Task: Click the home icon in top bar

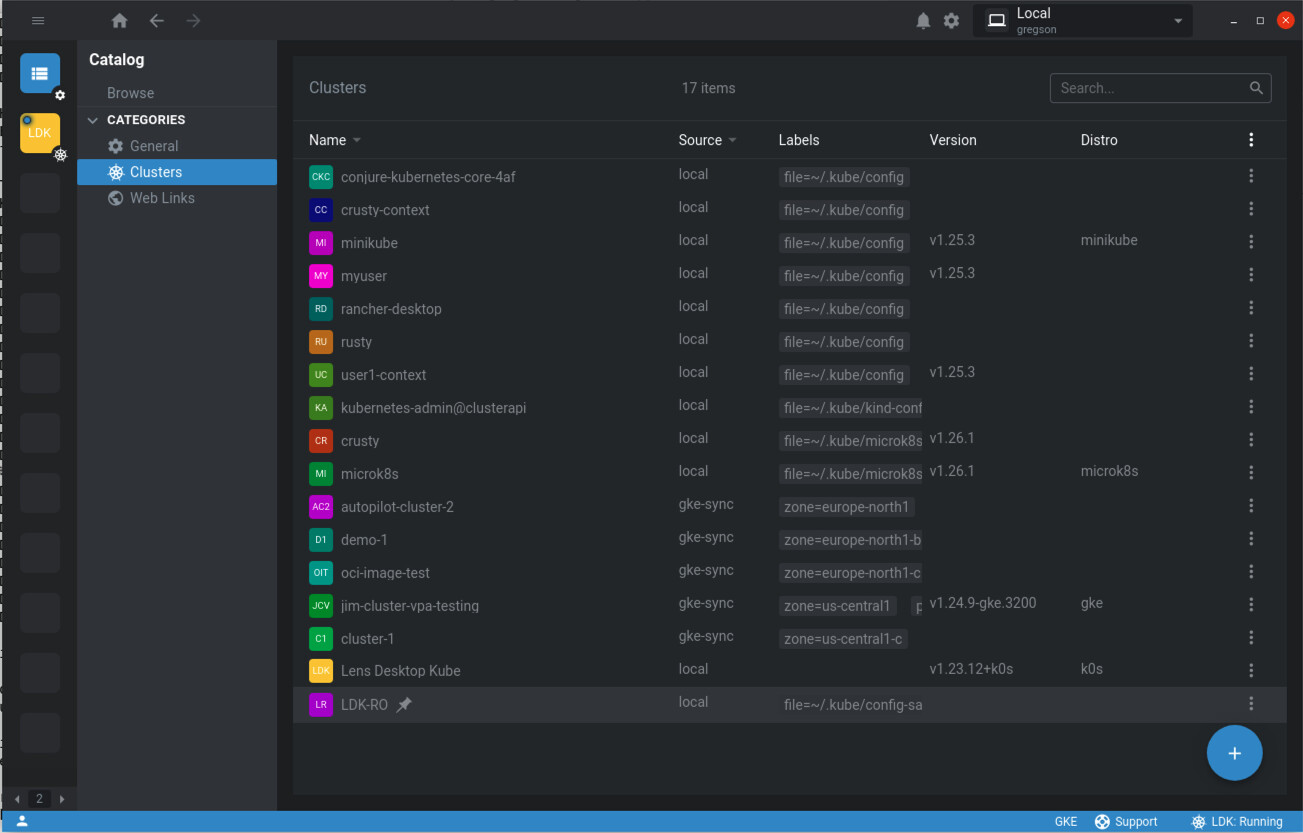Action: coord(120,21)
